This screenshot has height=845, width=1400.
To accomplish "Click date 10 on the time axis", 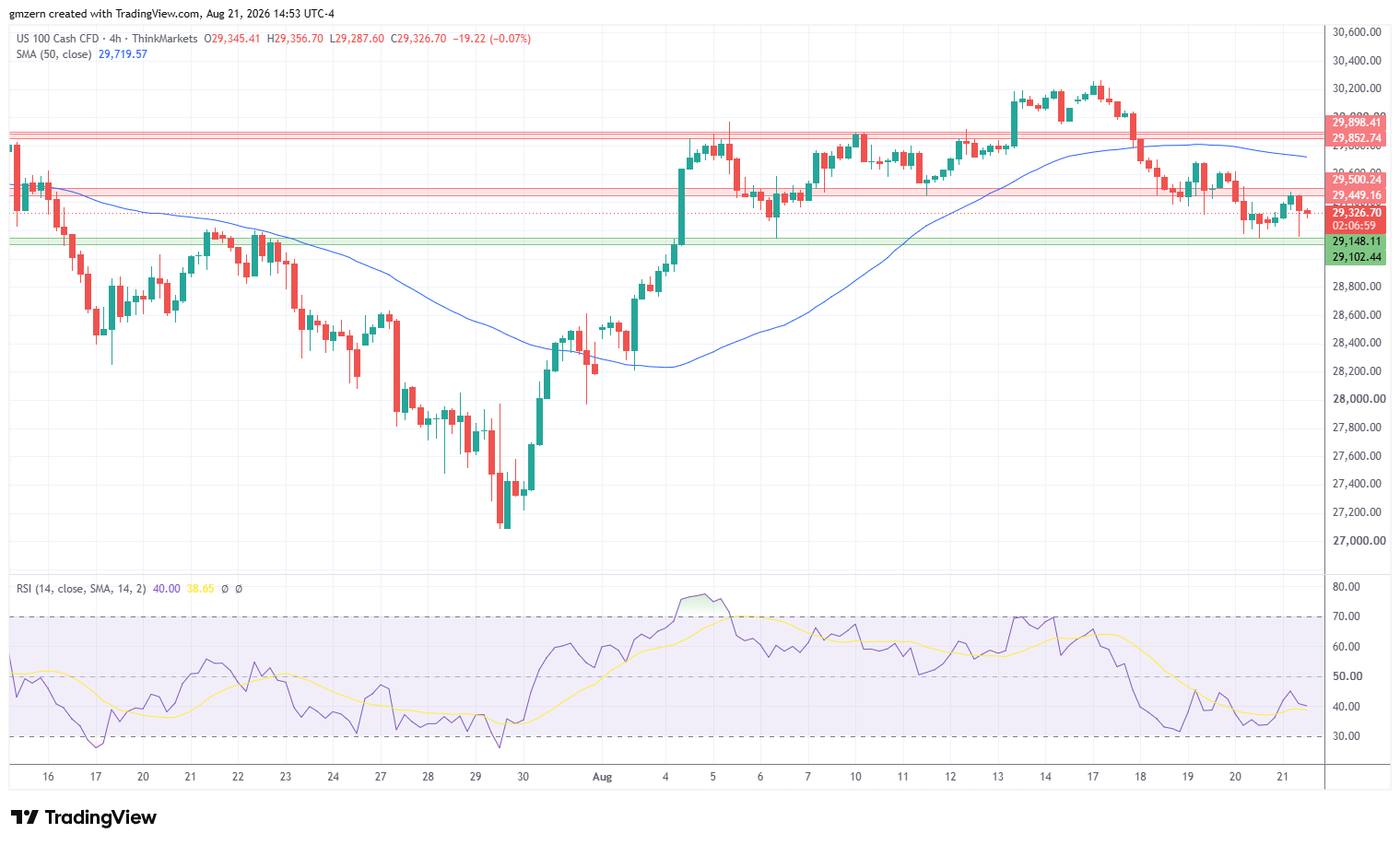I will click(855, 777).
